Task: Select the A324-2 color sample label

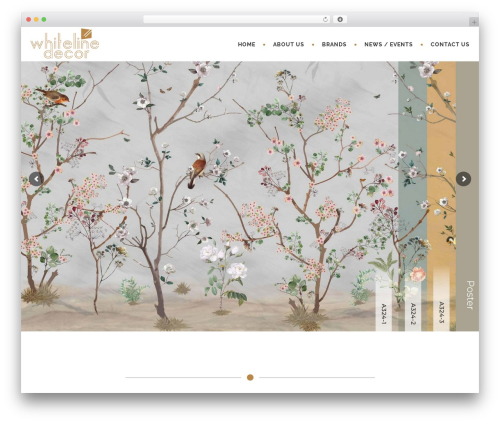Action: [413, 313]
